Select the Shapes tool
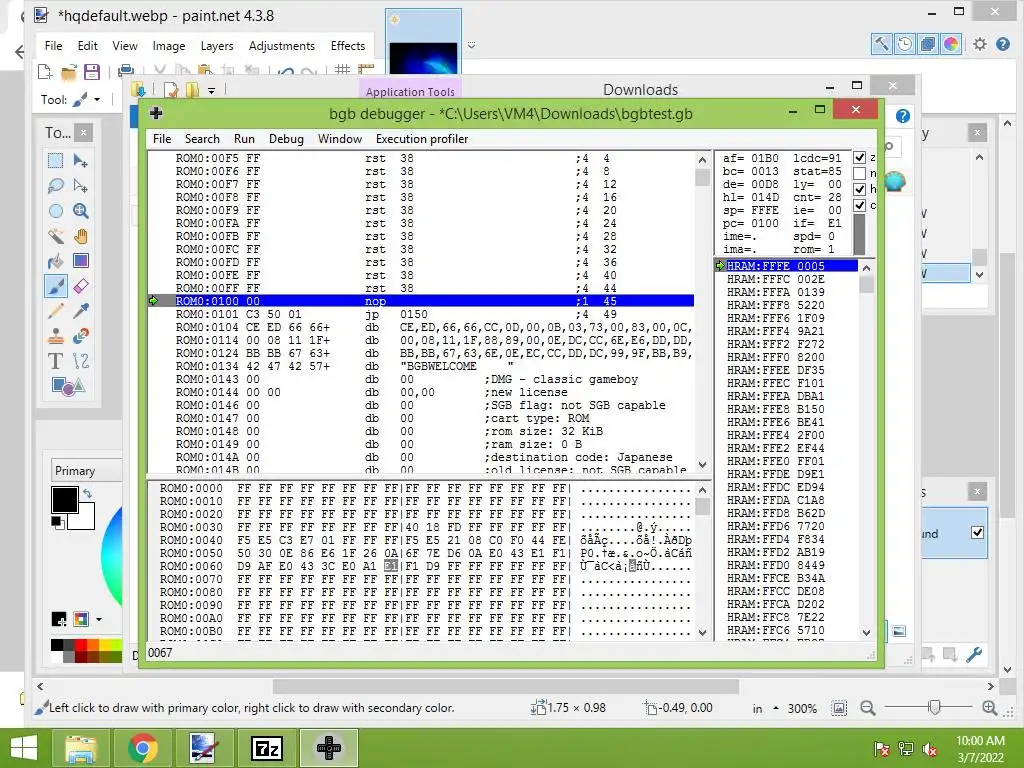 pos(68,386)
